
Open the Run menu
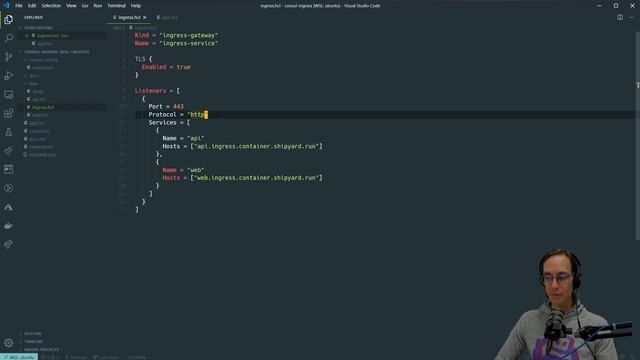pyautogui.click(x=98, y=6)
